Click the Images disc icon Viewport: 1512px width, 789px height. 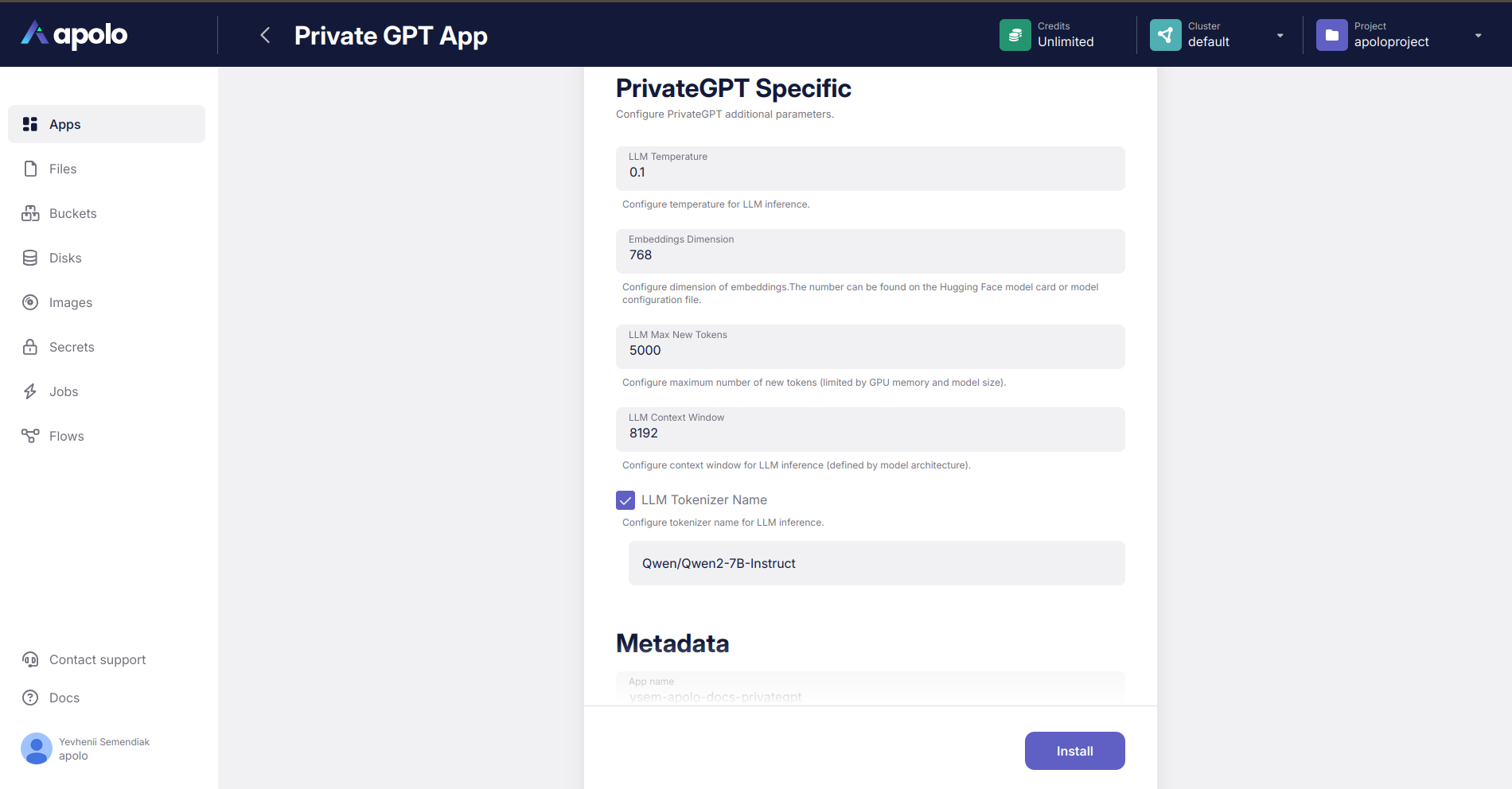point(30,302)
